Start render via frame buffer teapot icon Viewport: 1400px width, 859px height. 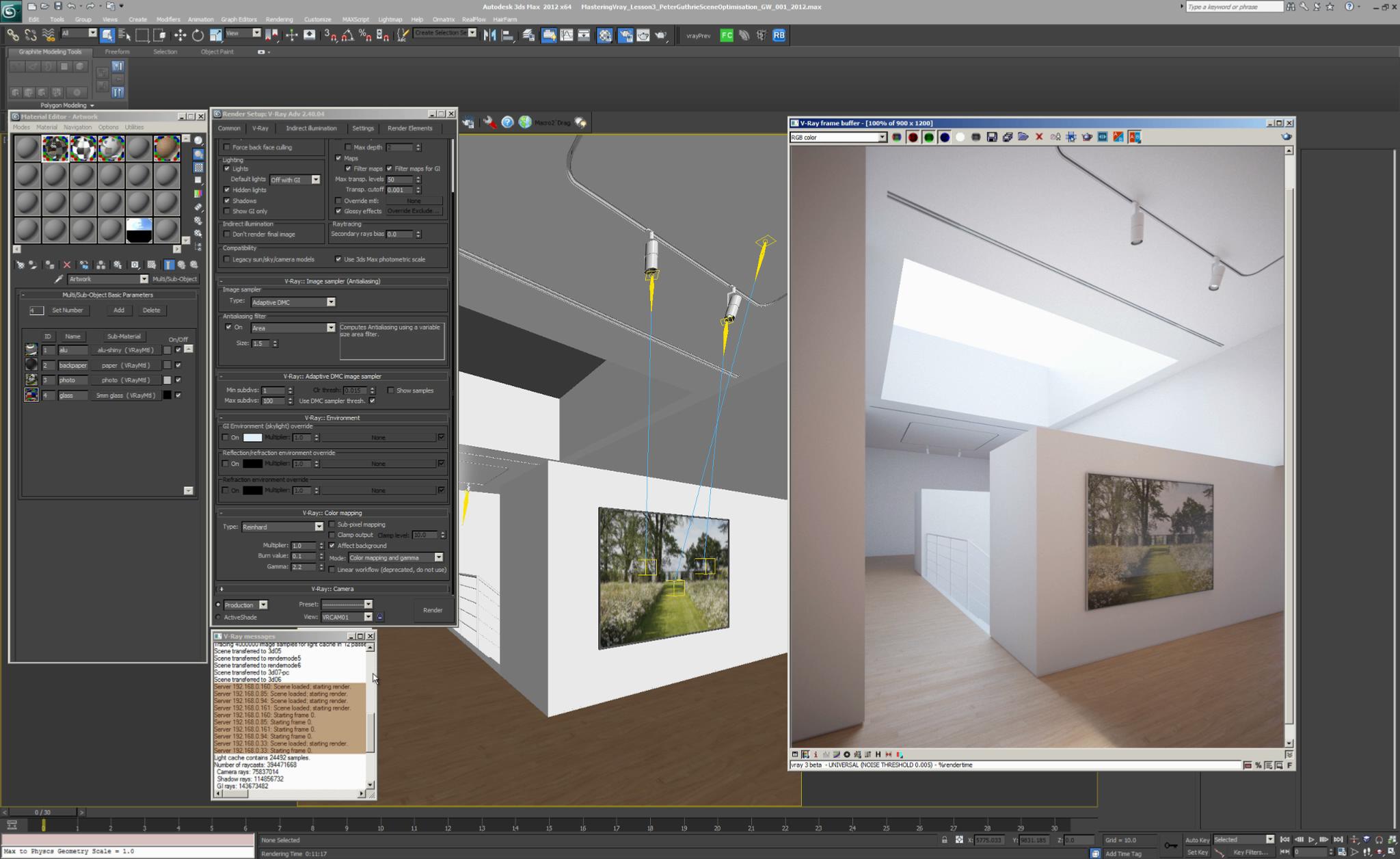(1287, 137)
